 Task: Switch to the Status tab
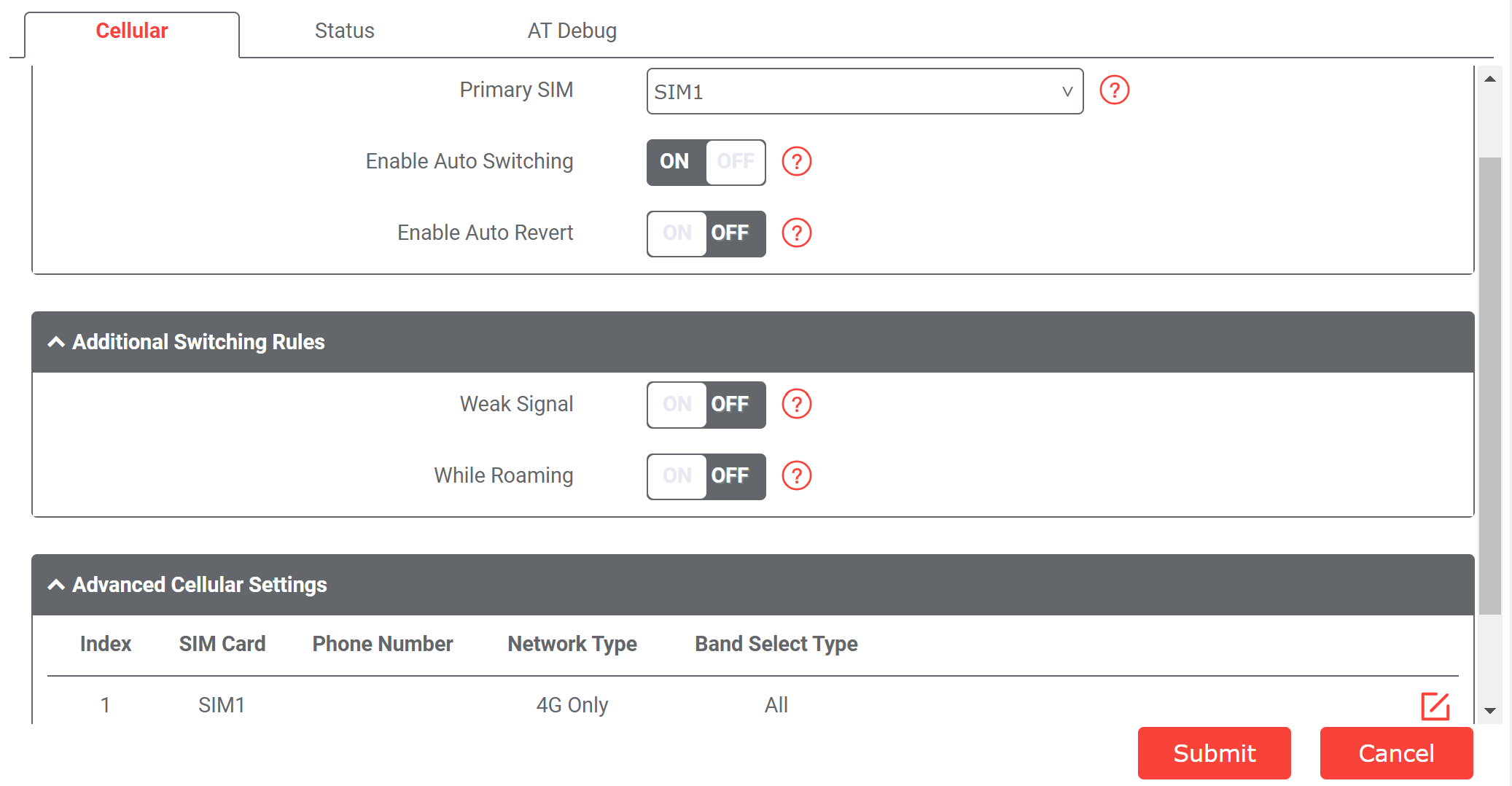[x=344, y=31]
